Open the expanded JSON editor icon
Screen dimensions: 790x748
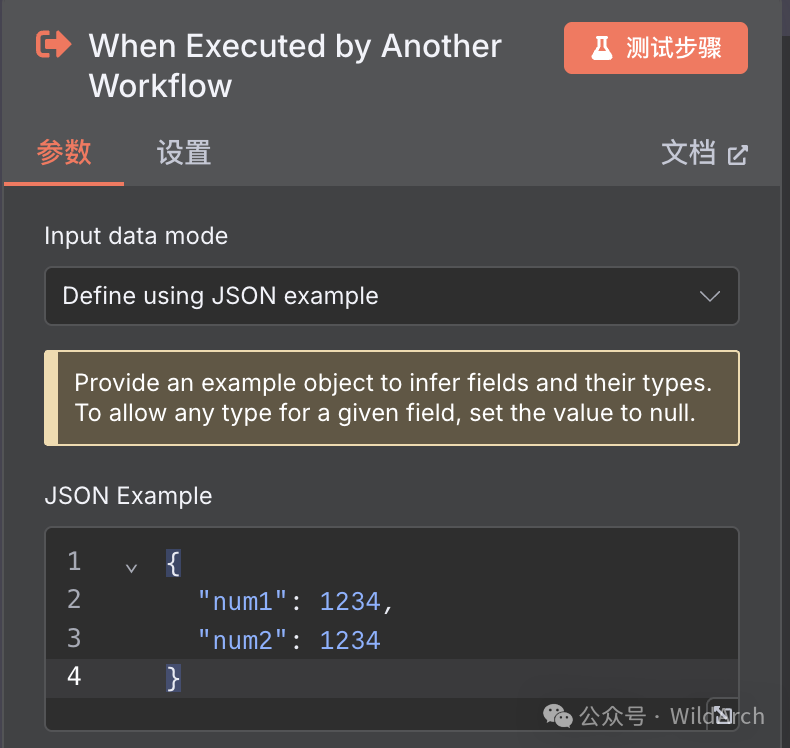pyautogui.click(x=722, y=712)
